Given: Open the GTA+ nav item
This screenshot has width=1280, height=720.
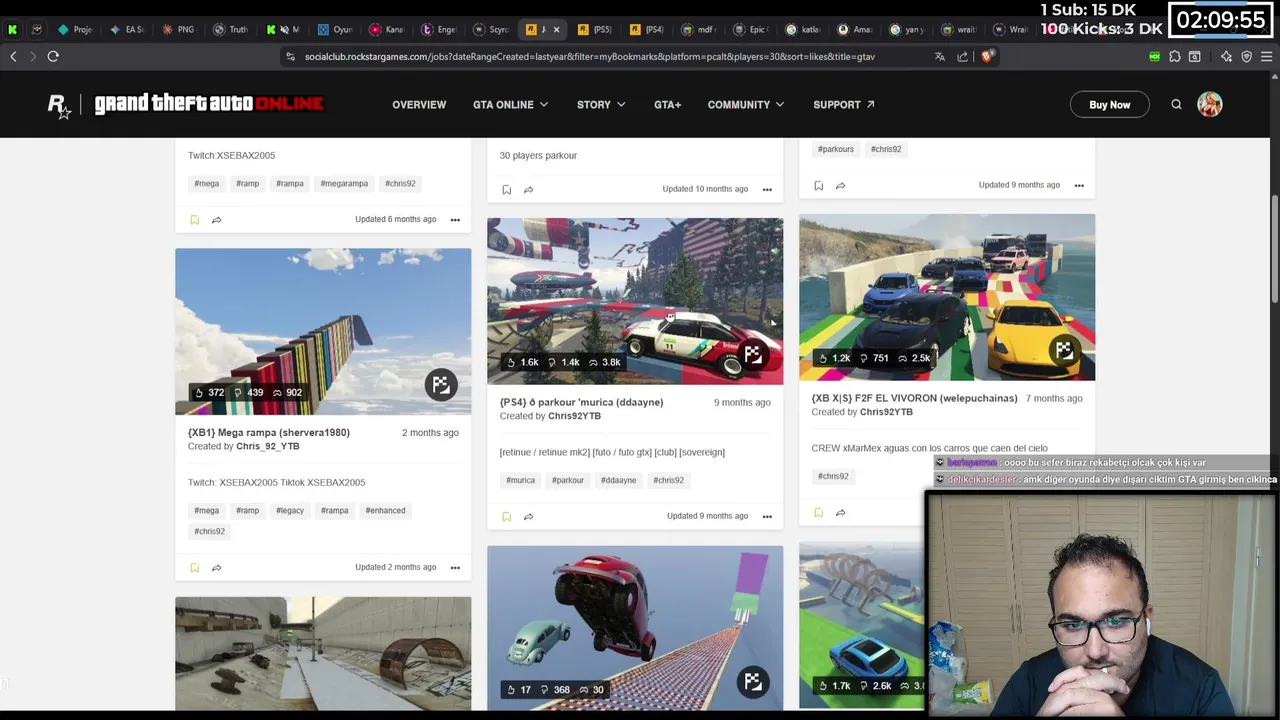Looking at the screenshot, I should tap(667, 105).
